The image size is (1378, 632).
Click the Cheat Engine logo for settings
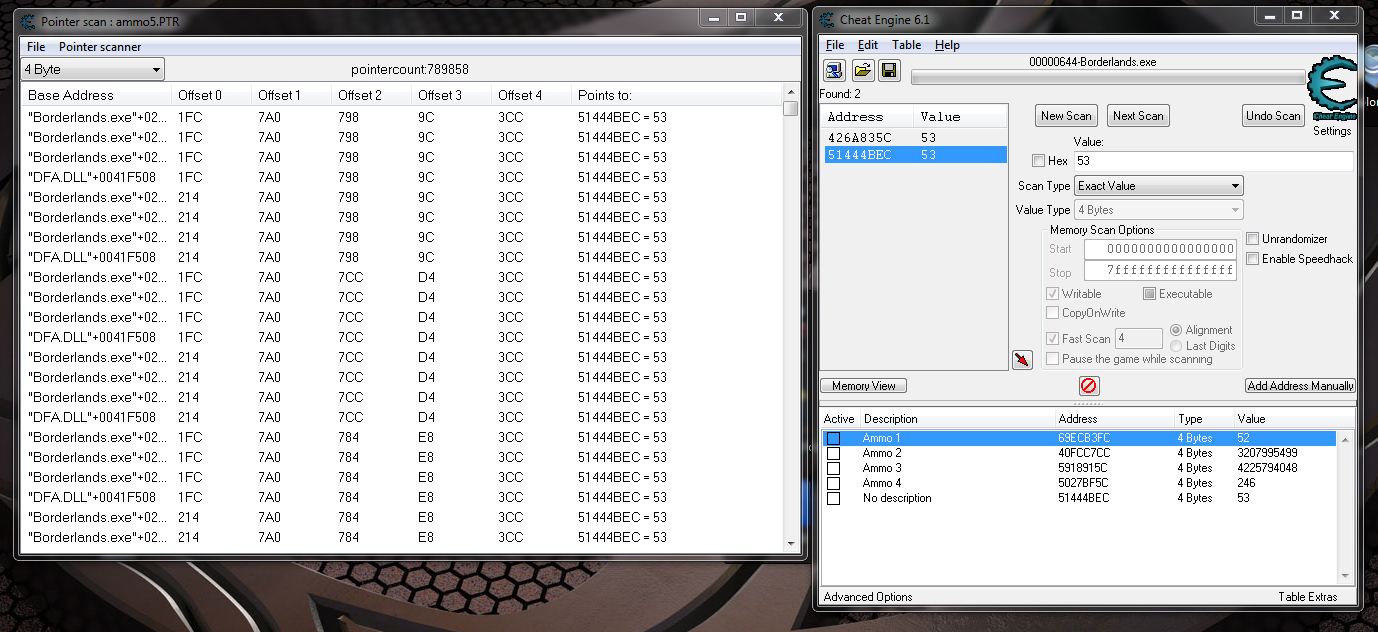1331,92
